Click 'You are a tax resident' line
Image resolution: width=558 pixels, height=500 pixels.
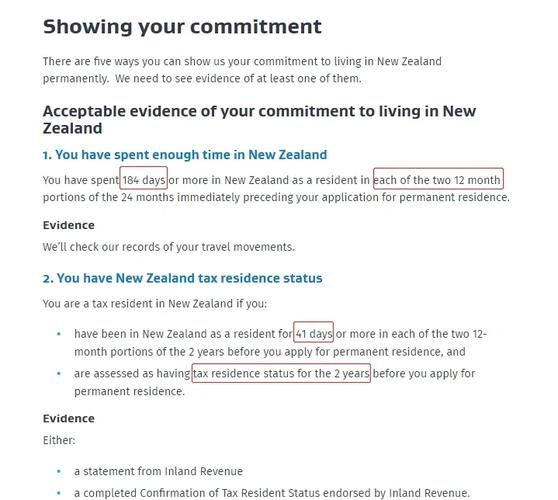tap(155, 304)
